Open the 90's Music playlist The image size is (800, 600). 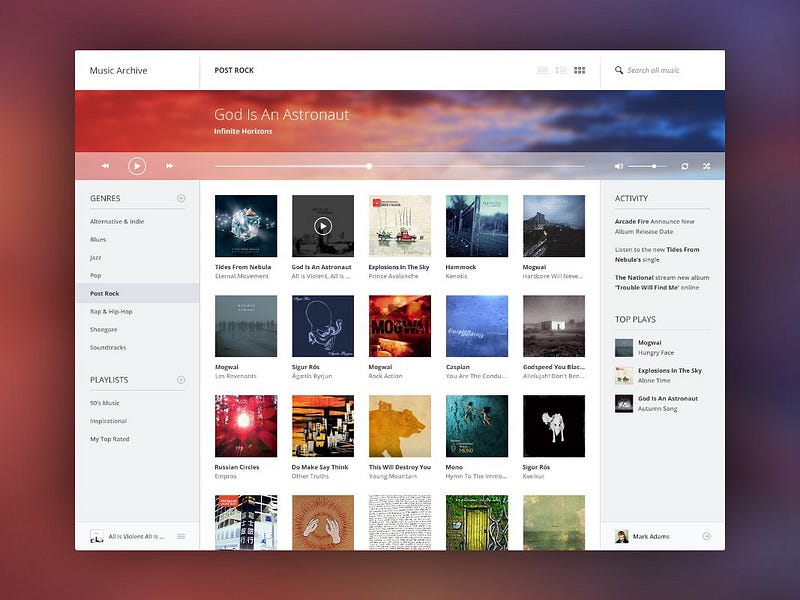click(105, 403)
